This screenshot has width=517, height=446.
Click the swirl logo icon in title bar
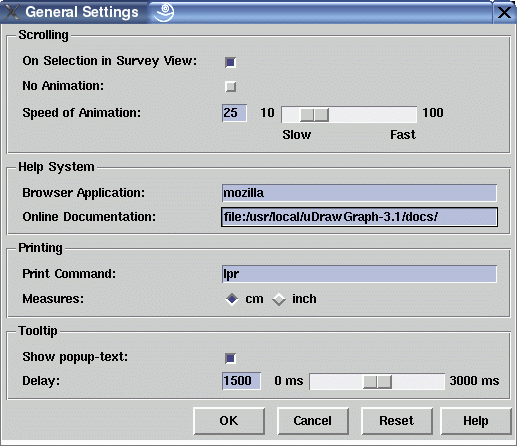164,12
